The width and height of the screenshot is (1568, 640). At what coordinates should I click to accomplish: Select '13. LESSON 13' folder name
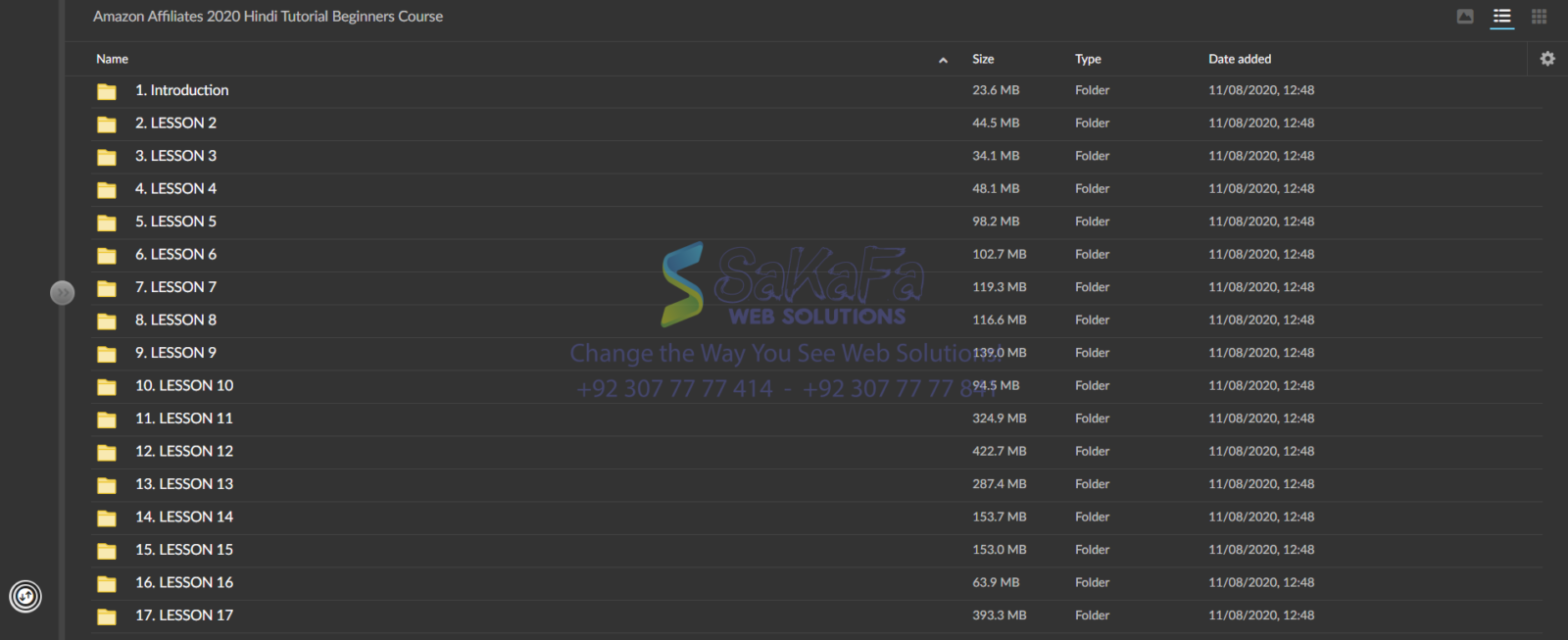coord(184,484)
